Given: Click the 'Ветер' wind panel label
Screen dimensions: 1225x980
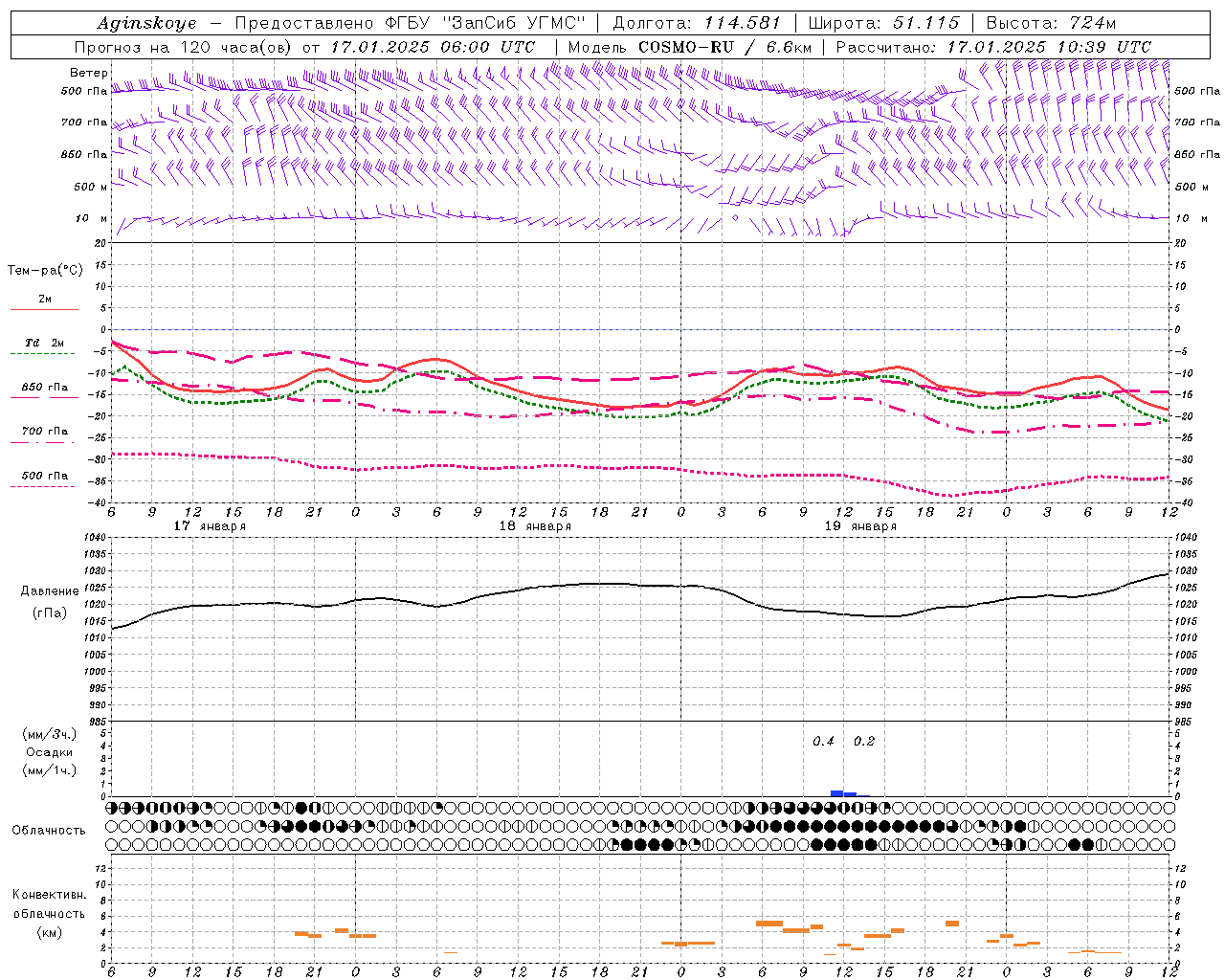Looking at the screenshot, I should click(x=89, y=73).
